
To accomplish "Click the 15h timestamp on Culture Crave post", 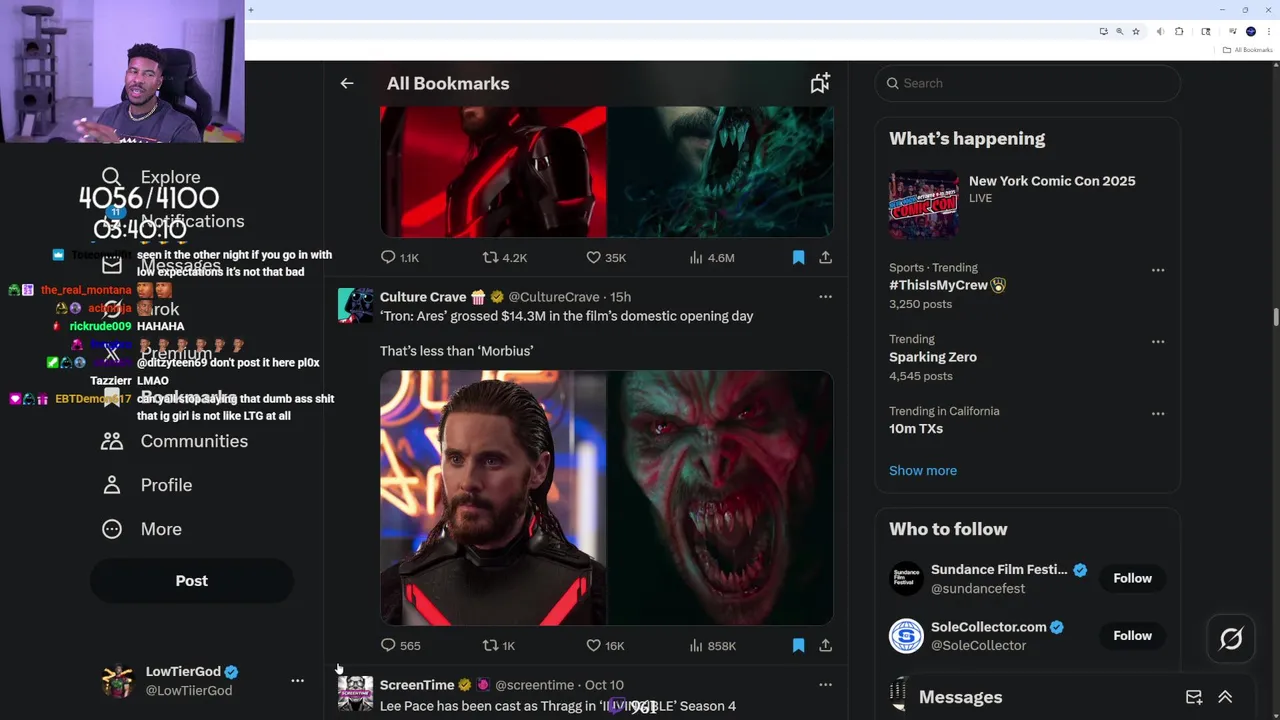I will (x=620, y=297).
